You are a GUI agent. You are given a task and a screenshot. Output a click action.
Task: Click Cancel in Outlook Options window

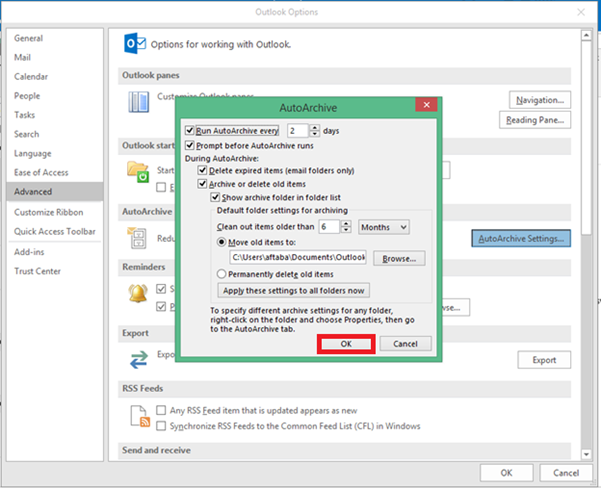click(566, 473)
